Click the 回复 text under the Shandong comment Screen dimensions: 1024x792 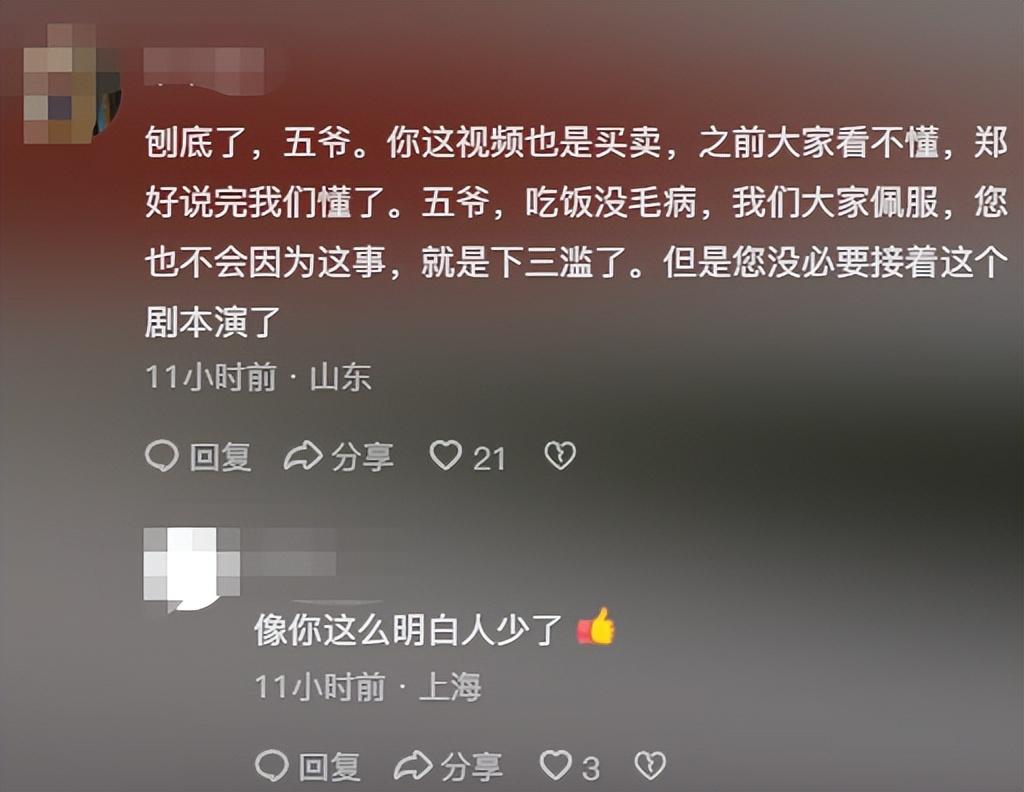tap(220, 456)
